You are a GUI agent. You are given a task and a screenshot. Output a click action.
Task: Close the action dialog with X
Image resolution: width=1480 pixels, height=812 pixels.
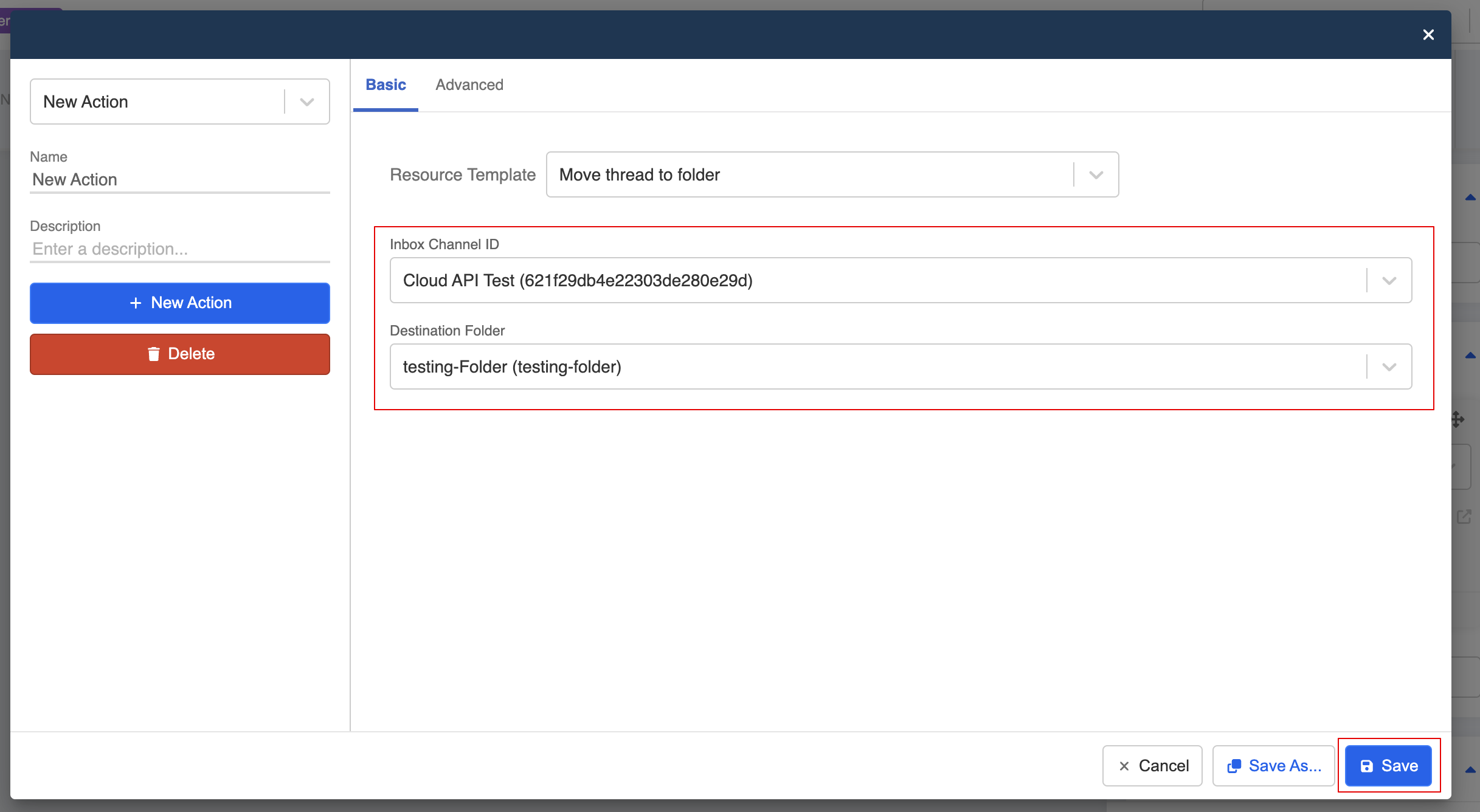pyautogui.click(x=1428, y=35)
